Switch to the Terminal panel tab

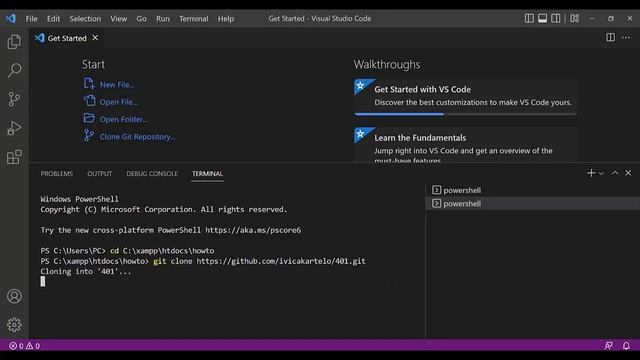[x=207, y=173]
